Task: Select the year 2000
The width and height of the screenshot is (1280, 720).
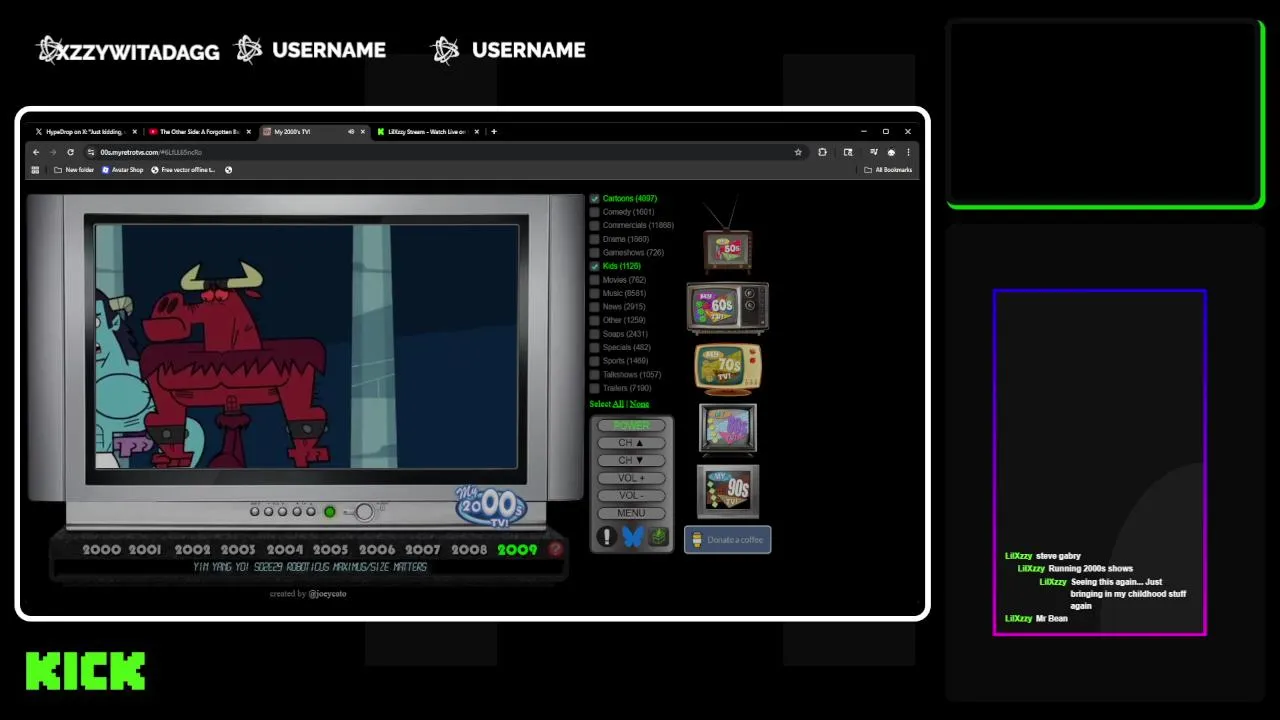Action: coord(101,549)
